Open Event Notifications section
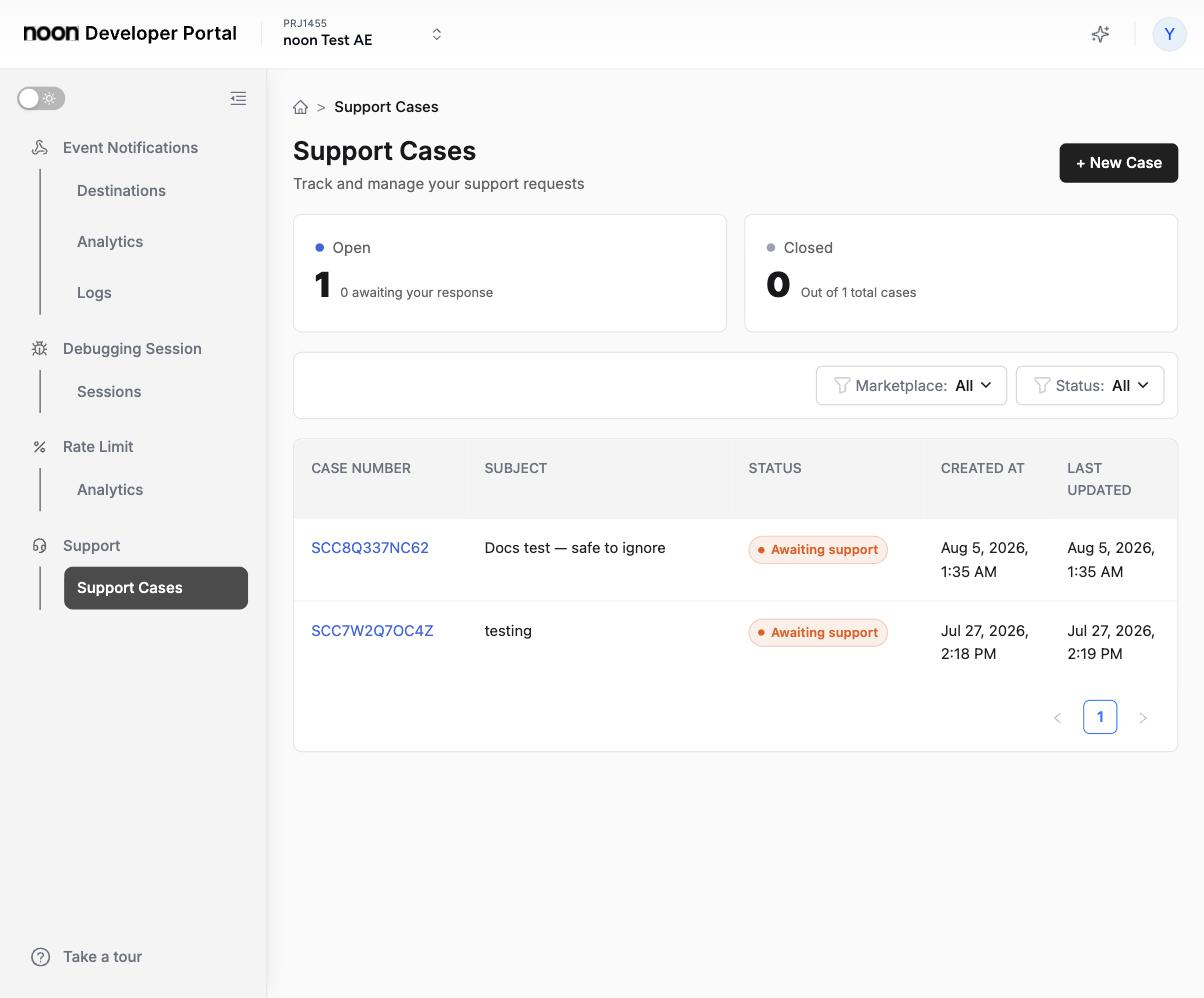The image size is (1204, 998). click(130, 148)
